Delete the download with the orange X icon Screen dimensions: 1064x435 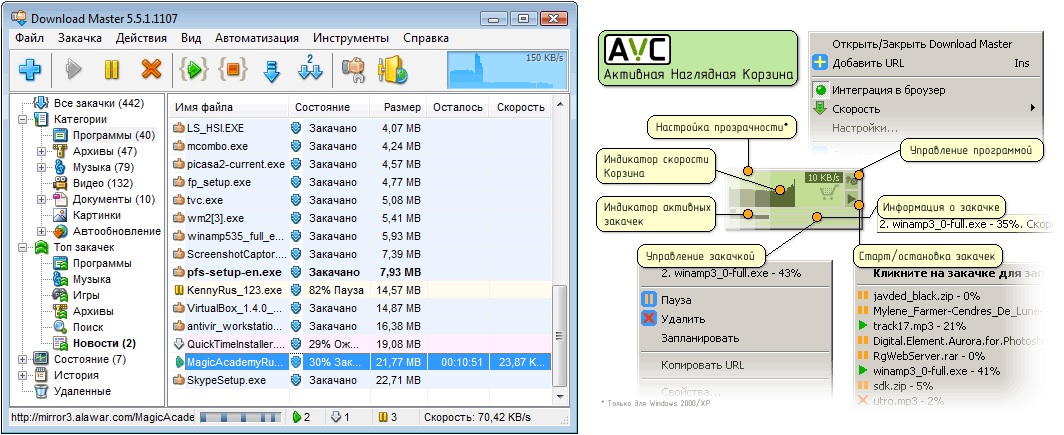tap(151, 69)
